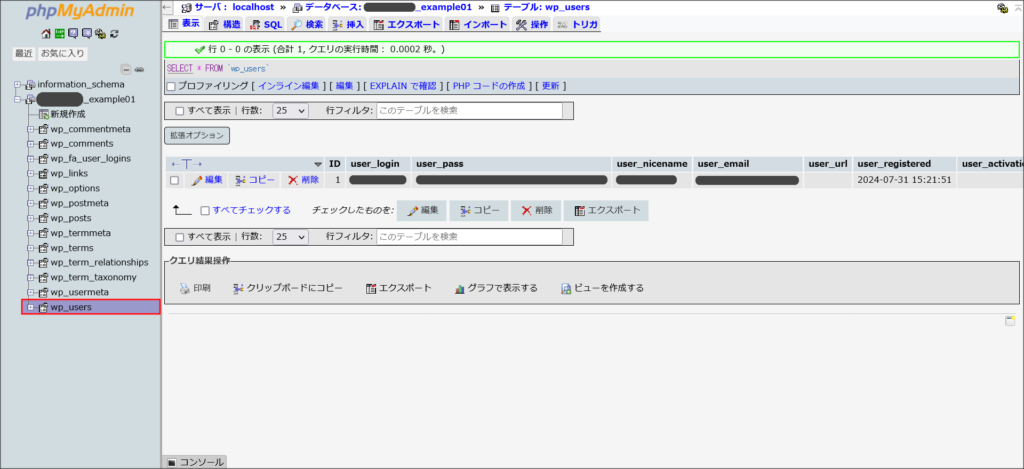The height and width of the screenshot is (469, 1024).
Task: Open the トリガ tab
Action: (577, 25)
